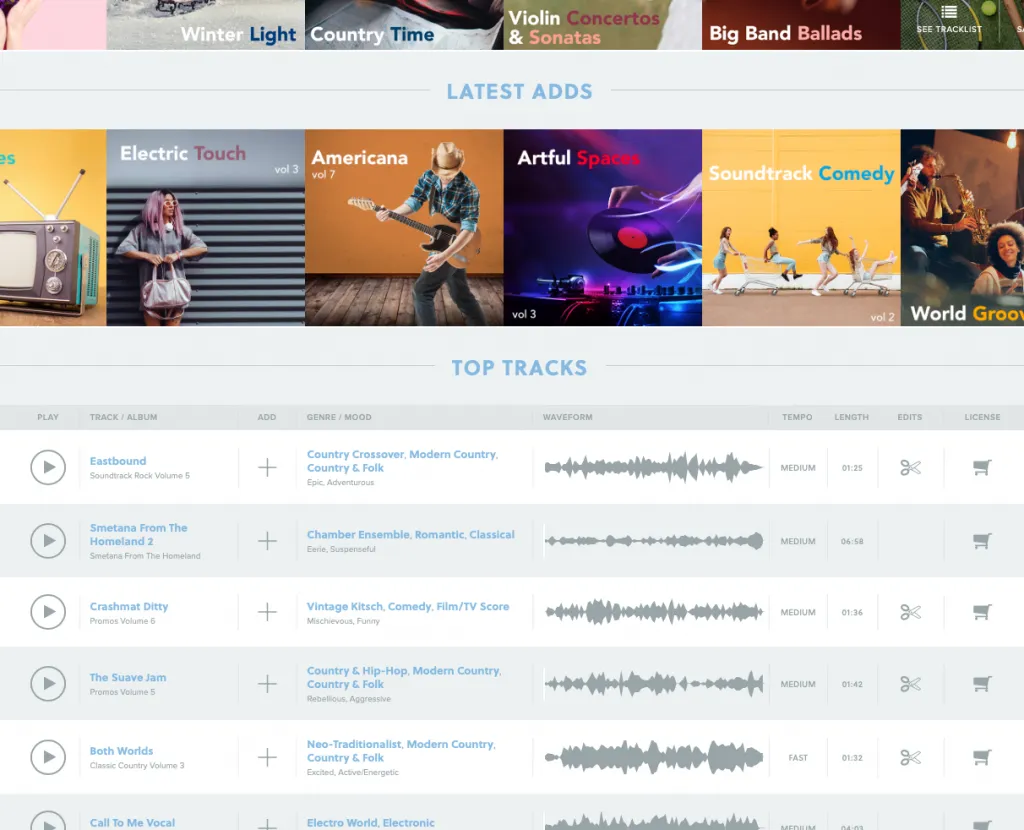
Task: Open album Promos Volume 6
Action: coord(122,621)
